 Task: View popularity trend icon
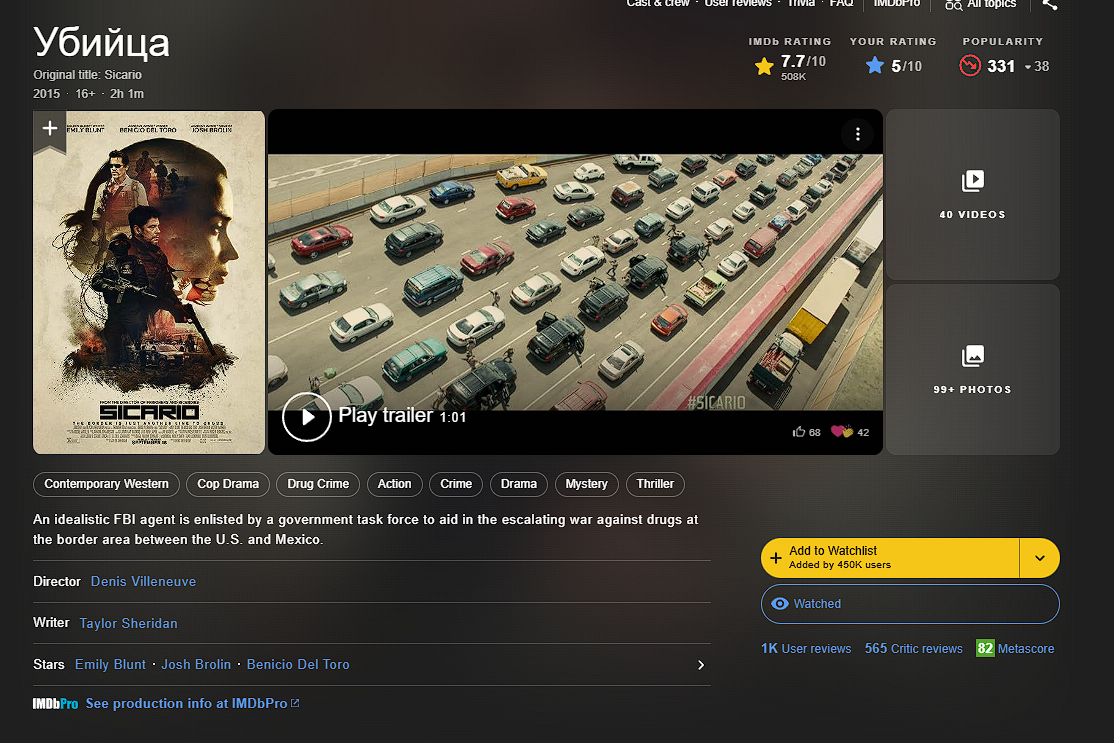tap(970, 66)
